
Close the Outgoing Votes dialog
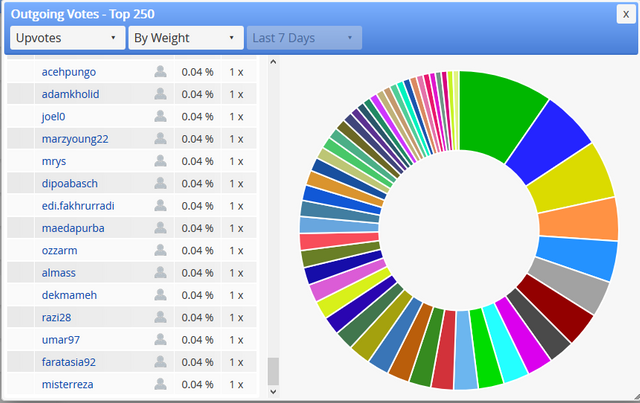626,14
